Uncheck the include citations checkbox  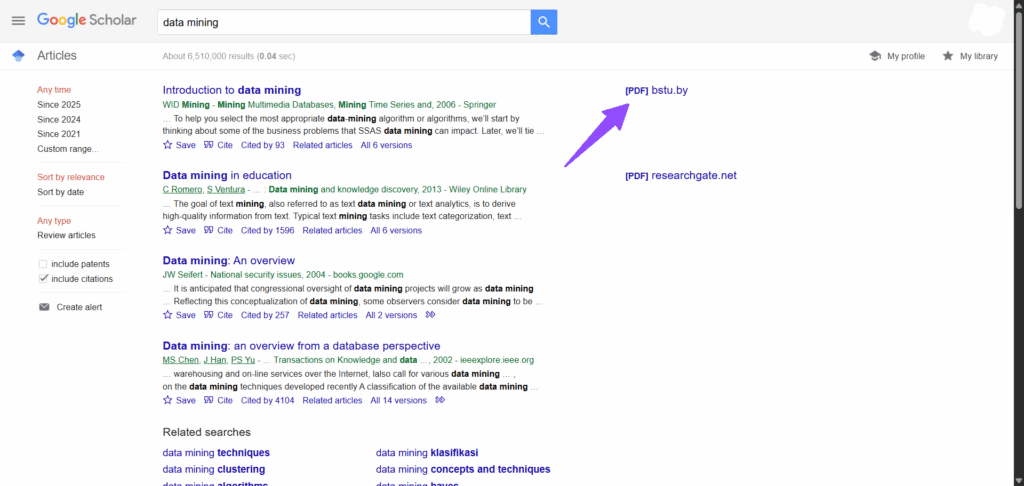43,279
